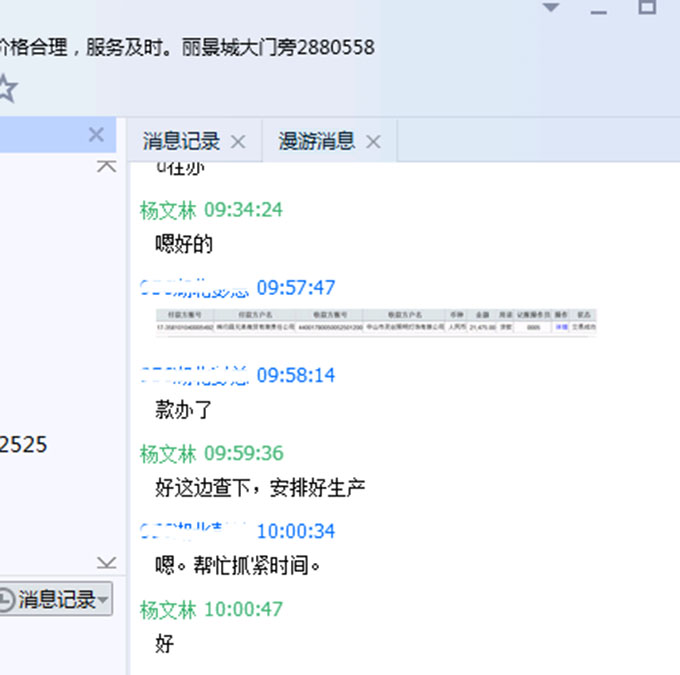Open the bank transfer screenshot thumbnail
Viewport: 680px width, 675px height.
click(376, 323)
